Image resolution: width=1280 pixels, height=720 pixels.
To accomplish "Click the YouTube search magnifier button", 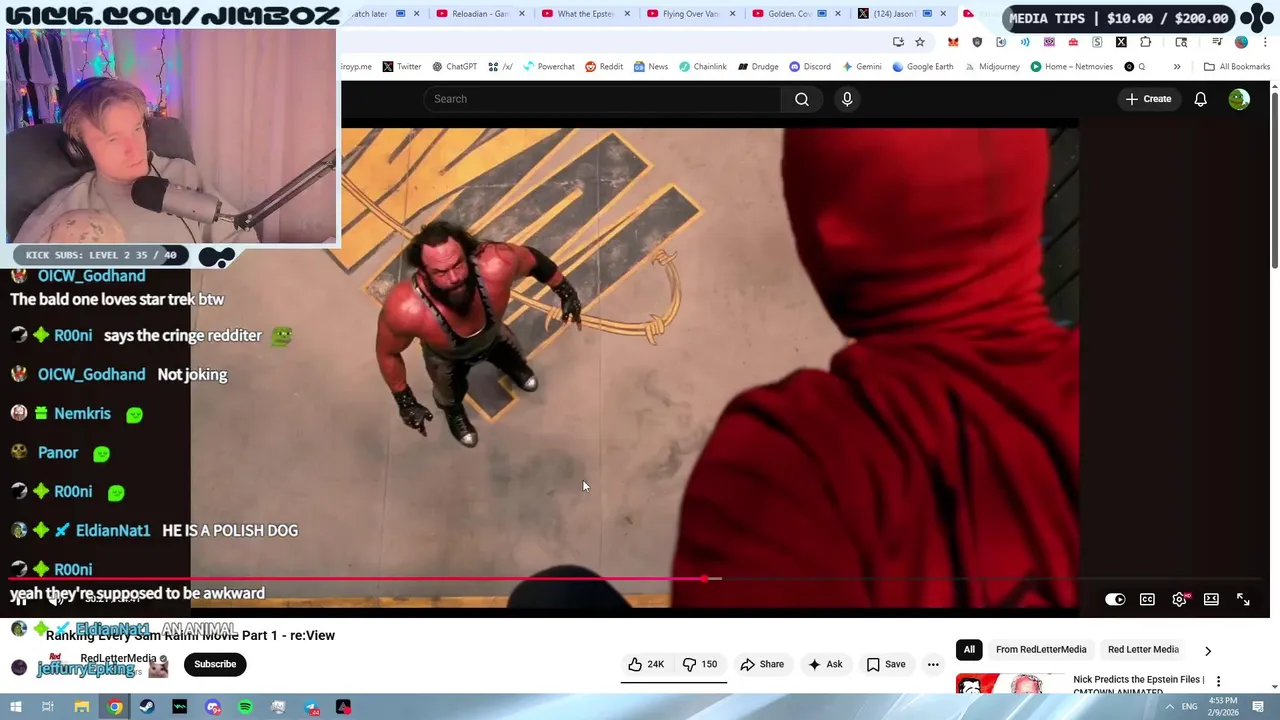I will 801,99.
